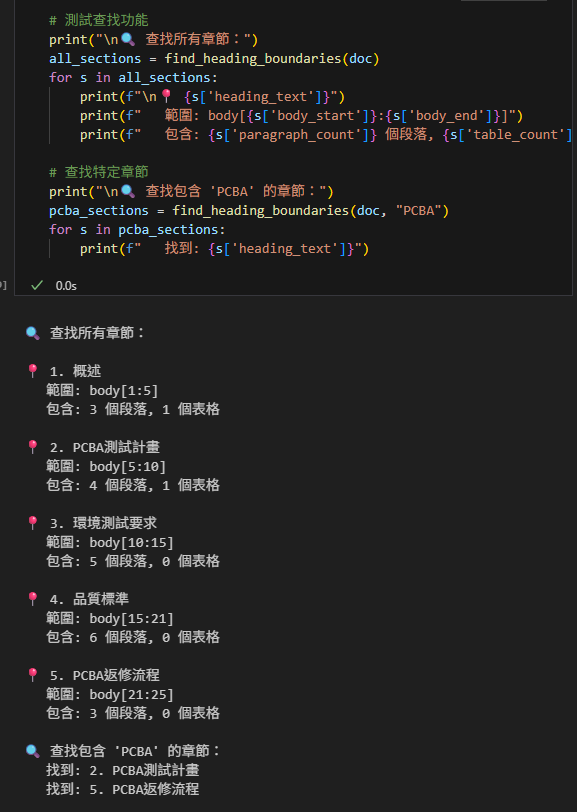Viewport: 577px width, 812px height.
Task: Click the pin emoji beside '3. 環境測試要求'
Action: click(33, 523)
